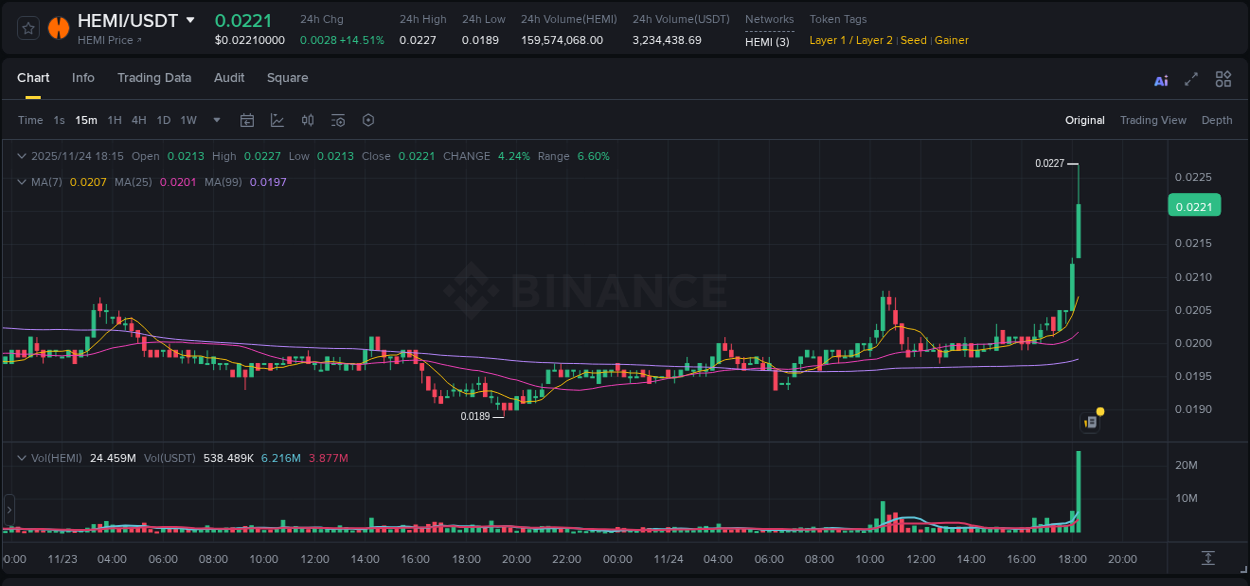Open the HEMI/USDT pair selector dropdown
The height and width of the screenshot is (586, 1250).
point(190,19)
